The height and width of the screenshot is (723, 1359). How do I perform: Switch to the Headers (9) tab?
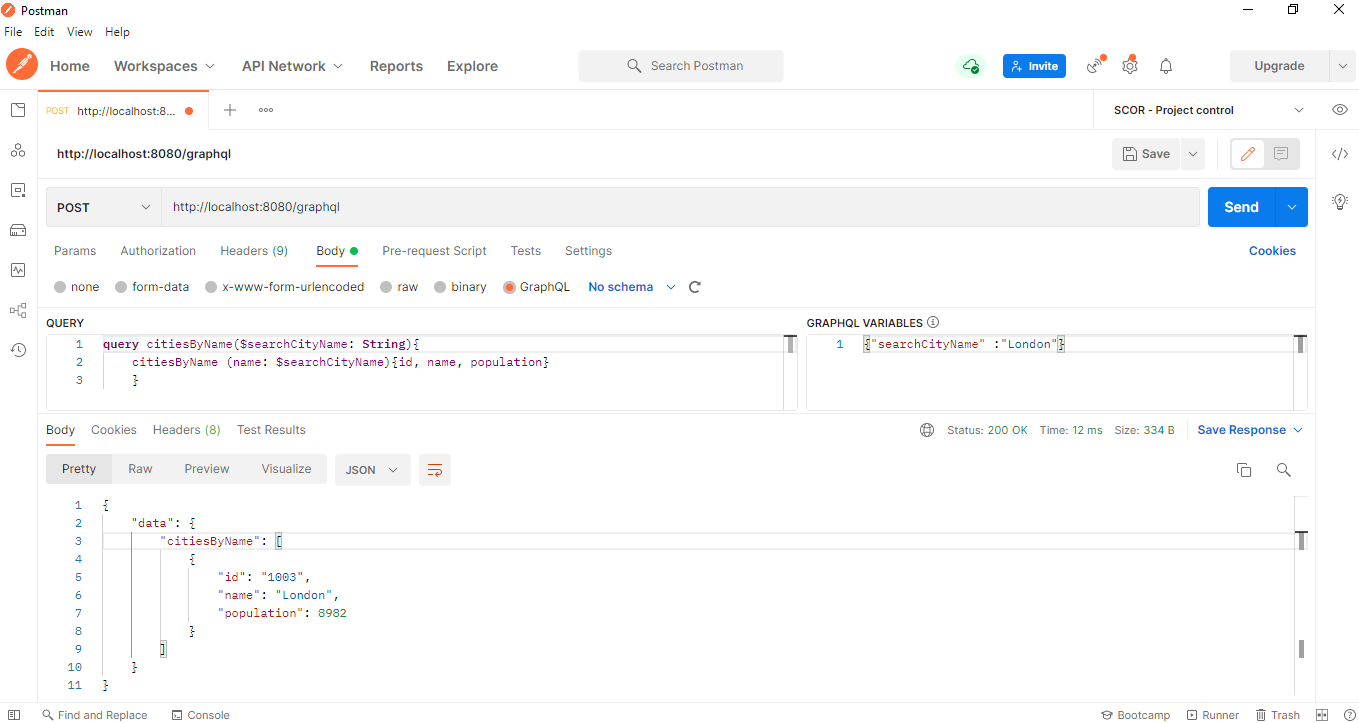253,251
